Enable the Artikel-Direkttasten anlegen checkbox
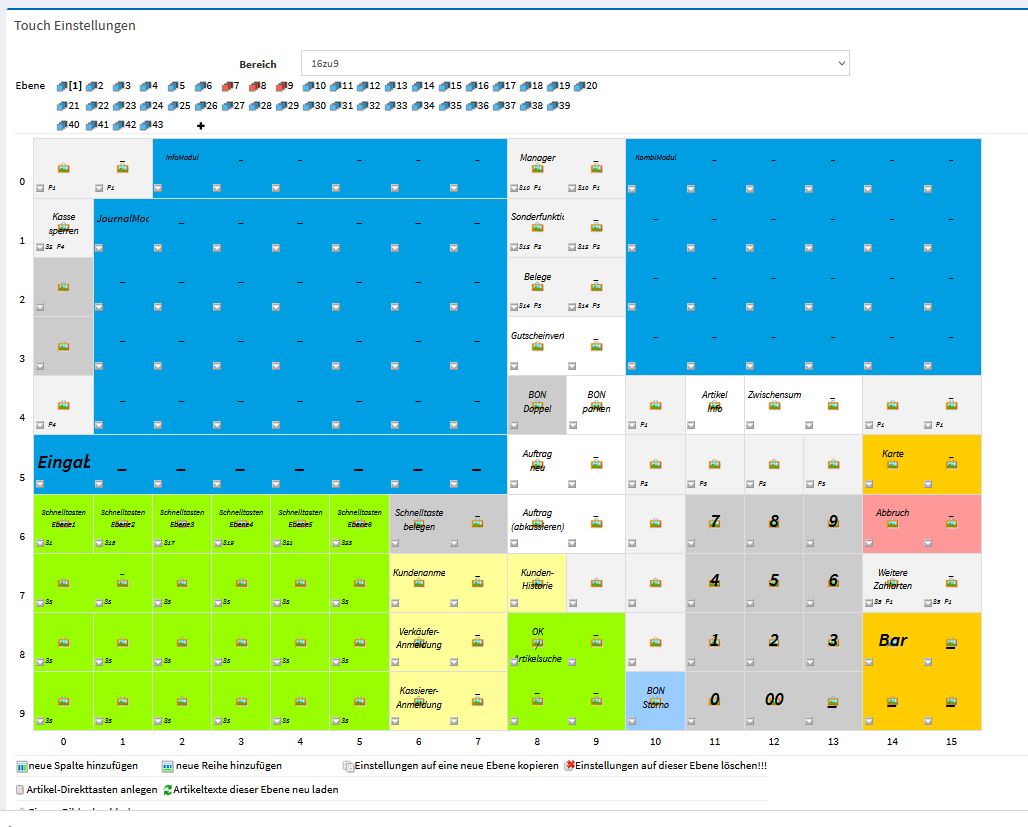The height and width of the screenshot is (827, 1028). coord(21,790)
